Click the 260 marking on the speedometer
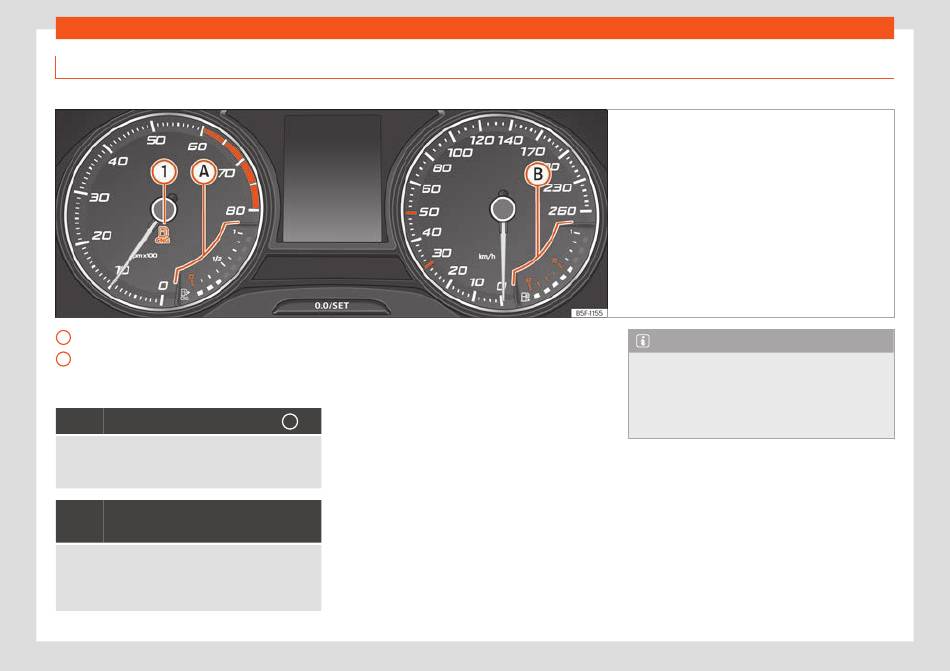This screenshot has height=671, width=950. pos(562,211)
